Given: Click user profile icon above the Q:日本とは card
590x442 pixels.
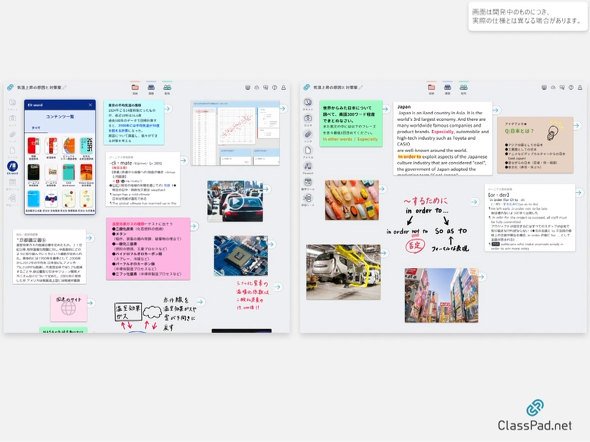Looking at the screenshot, I should tap(580, 87).
